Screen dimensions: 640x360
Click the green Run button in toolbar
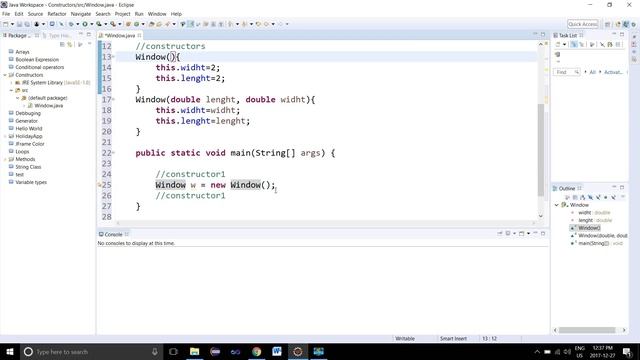[85, 24]
